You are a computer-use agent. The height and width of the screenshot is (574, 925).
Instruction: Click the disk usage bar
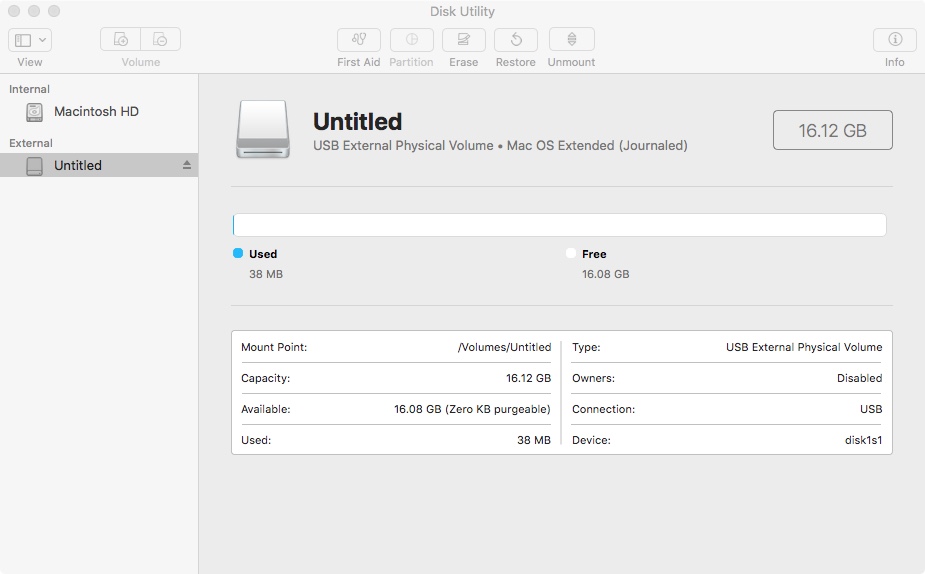click(x=559, y=225)
